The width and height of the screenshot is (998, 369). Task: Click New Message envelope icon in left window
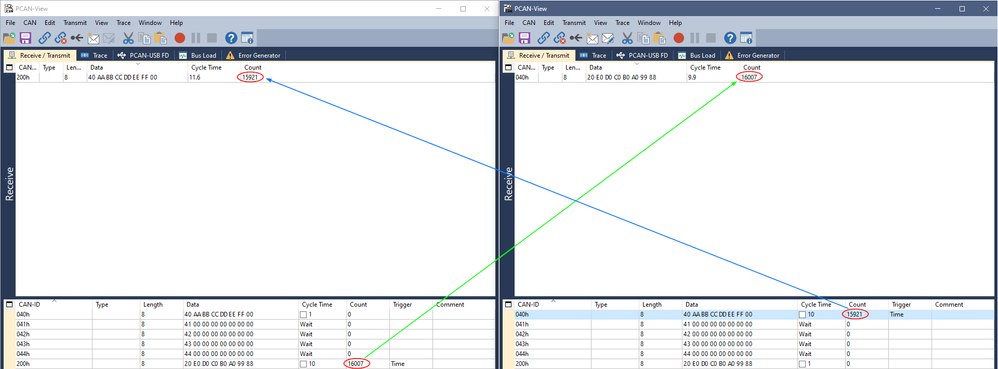(93, 38)
